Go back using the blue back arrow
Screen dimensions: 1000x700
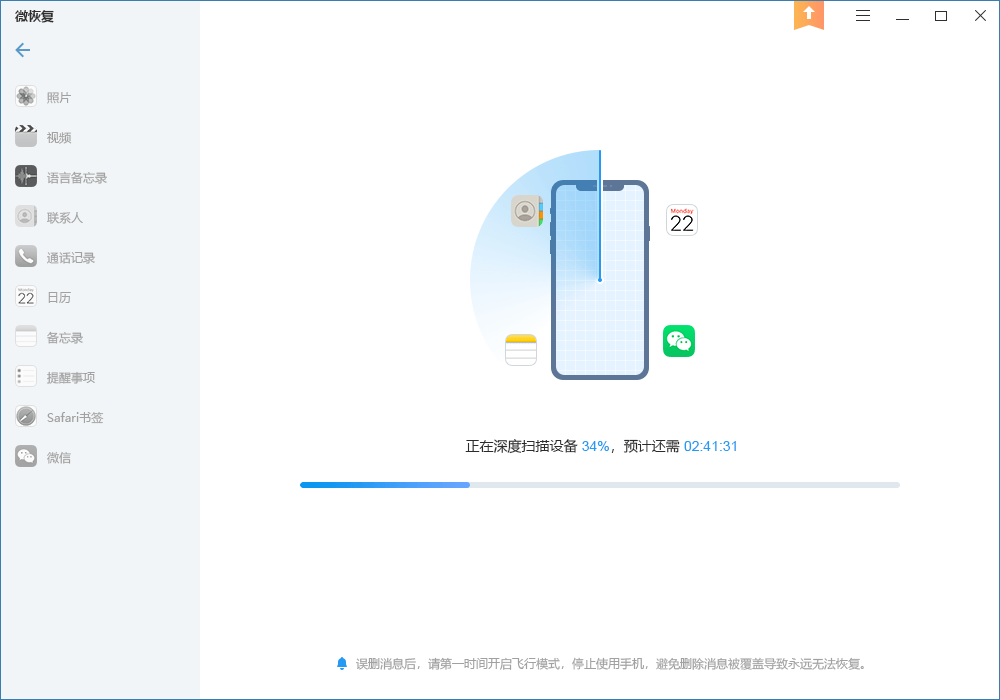pyautogui.click(x=22, y=50)
